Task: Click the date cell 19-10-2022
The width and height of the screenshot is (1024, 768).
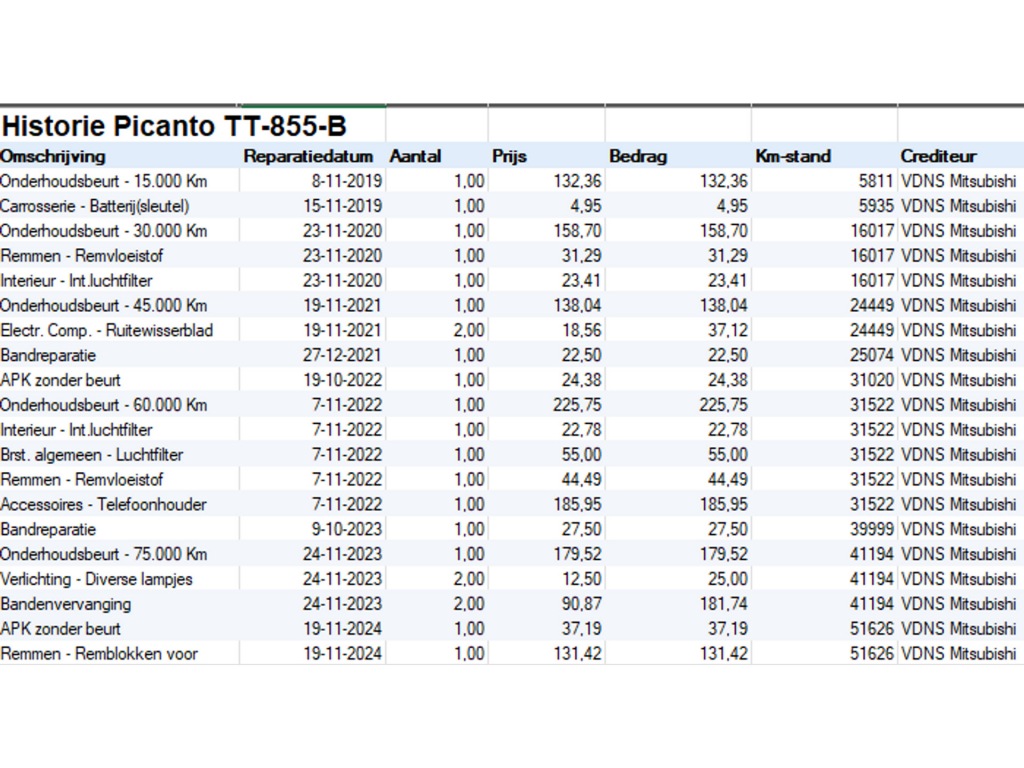Action: coord(342,380)
